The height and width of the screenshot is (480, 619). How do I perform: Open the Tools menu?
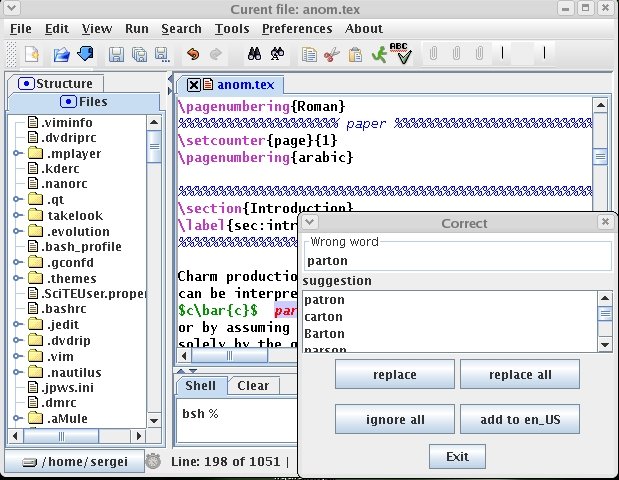coord(232,29)
